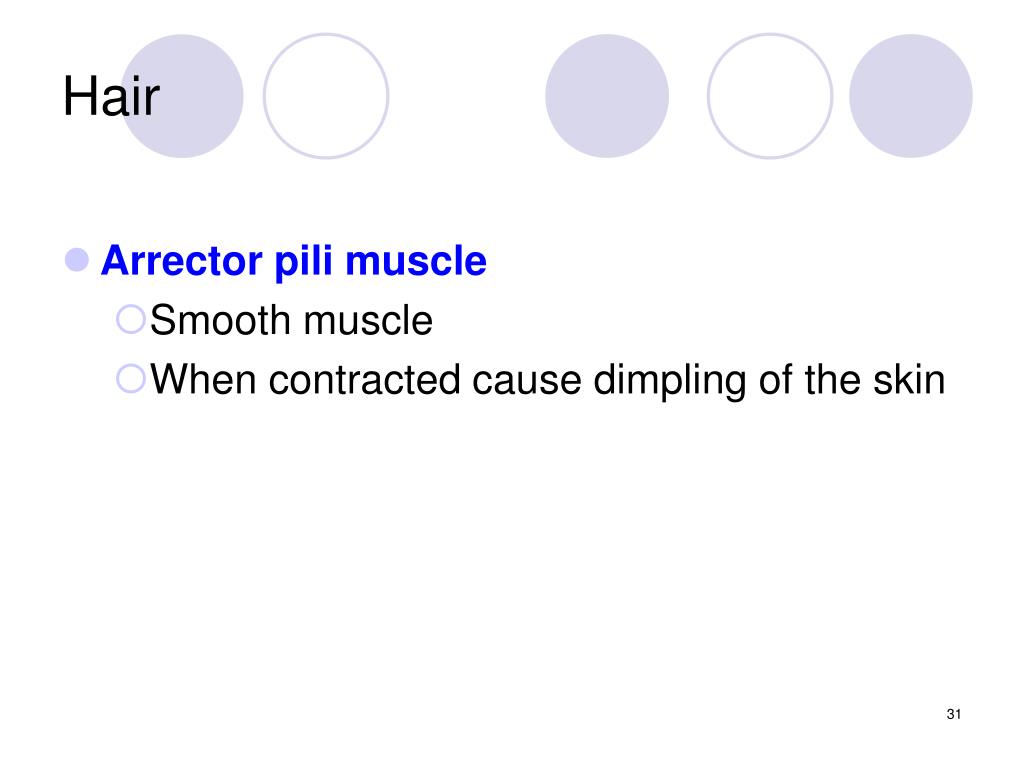Click the 'Hair' slide title

(111, 96)
